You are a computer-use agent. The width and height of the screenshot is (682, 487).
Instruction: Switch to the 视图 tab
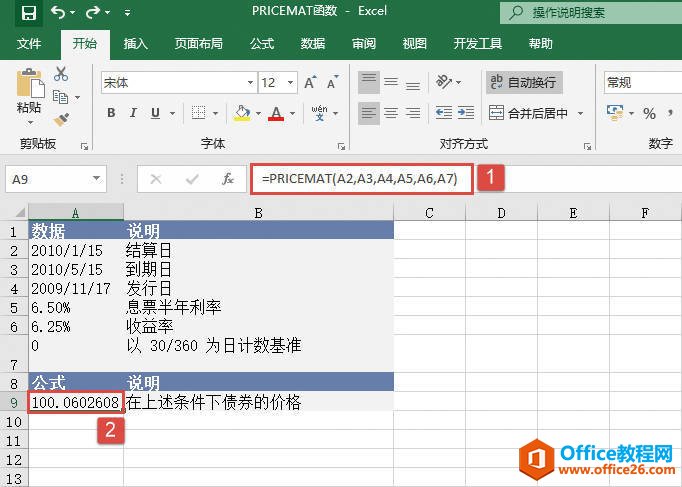(x=415, y=43)
